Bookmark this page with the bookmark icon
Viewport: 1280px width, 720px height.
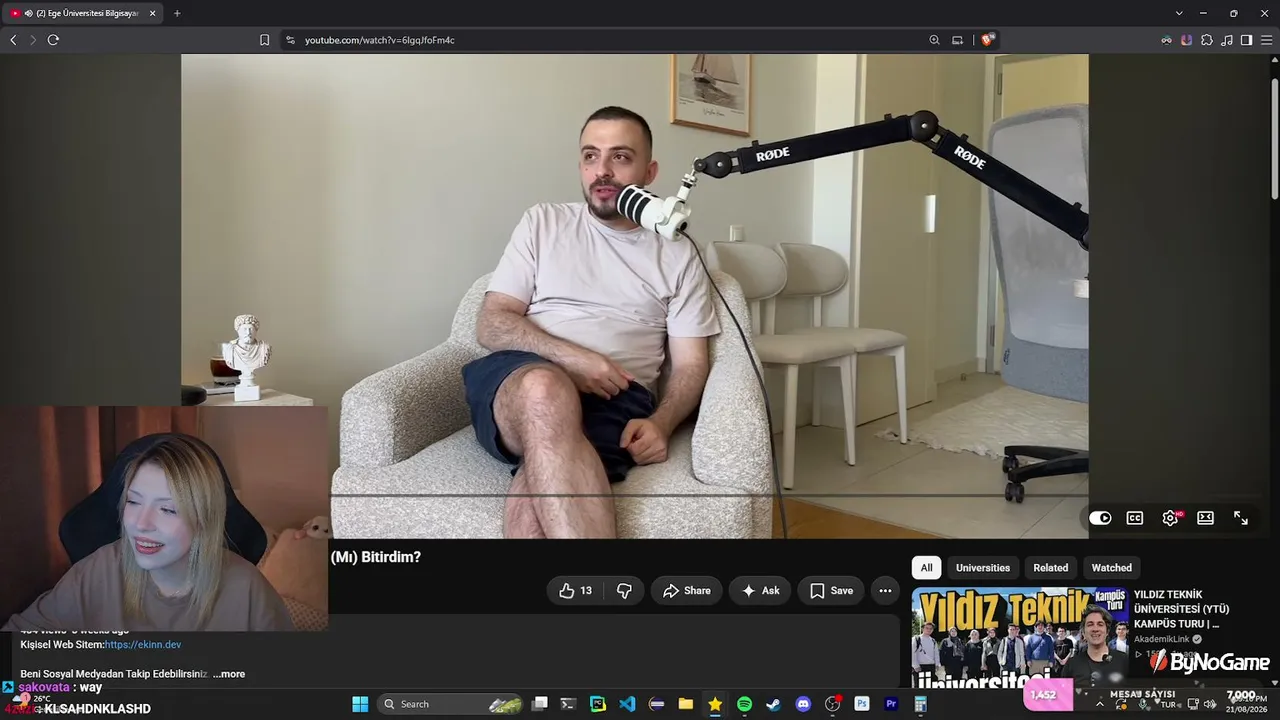[264, 40]
